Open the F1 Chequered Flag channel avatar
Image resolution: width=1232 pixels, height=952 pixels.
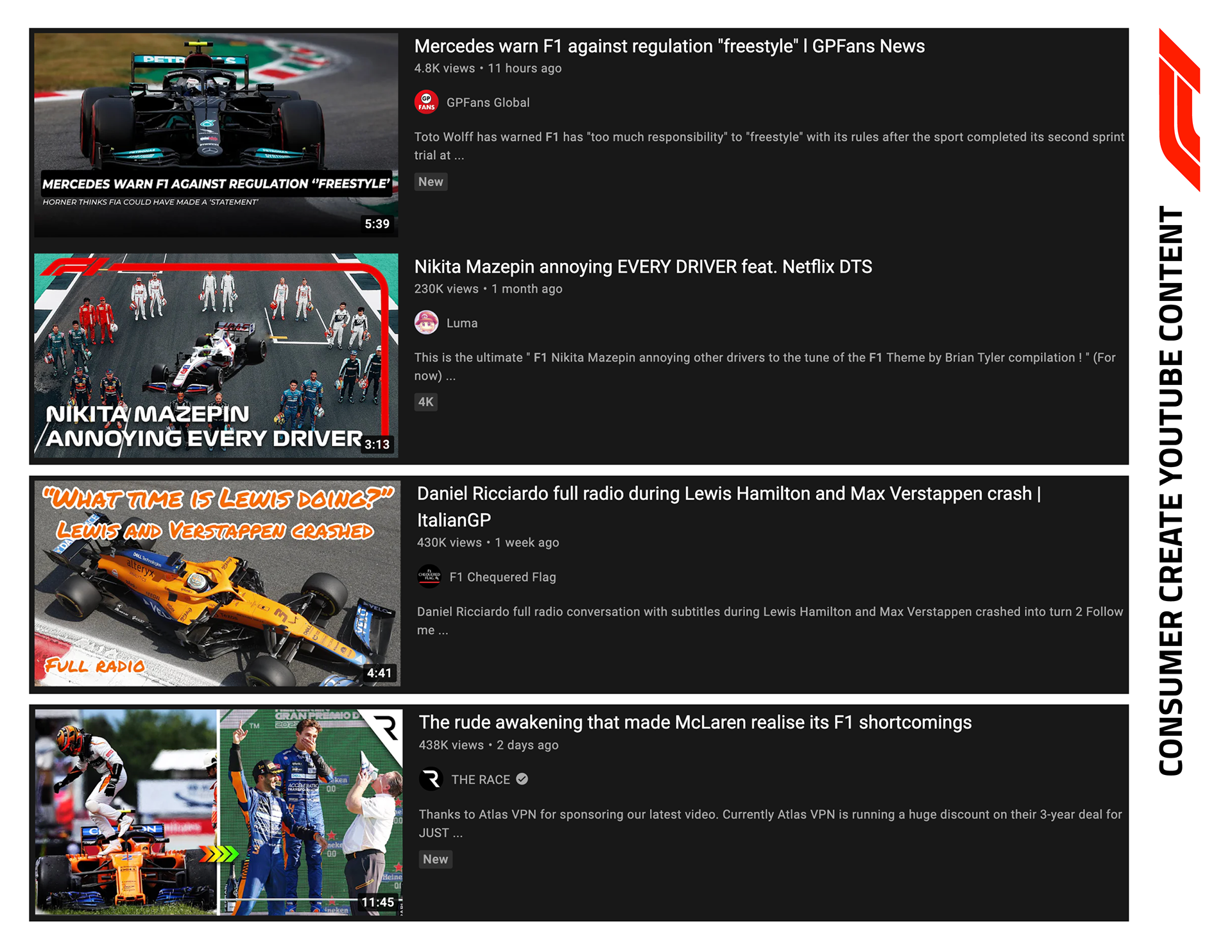(x=429, y=577)
